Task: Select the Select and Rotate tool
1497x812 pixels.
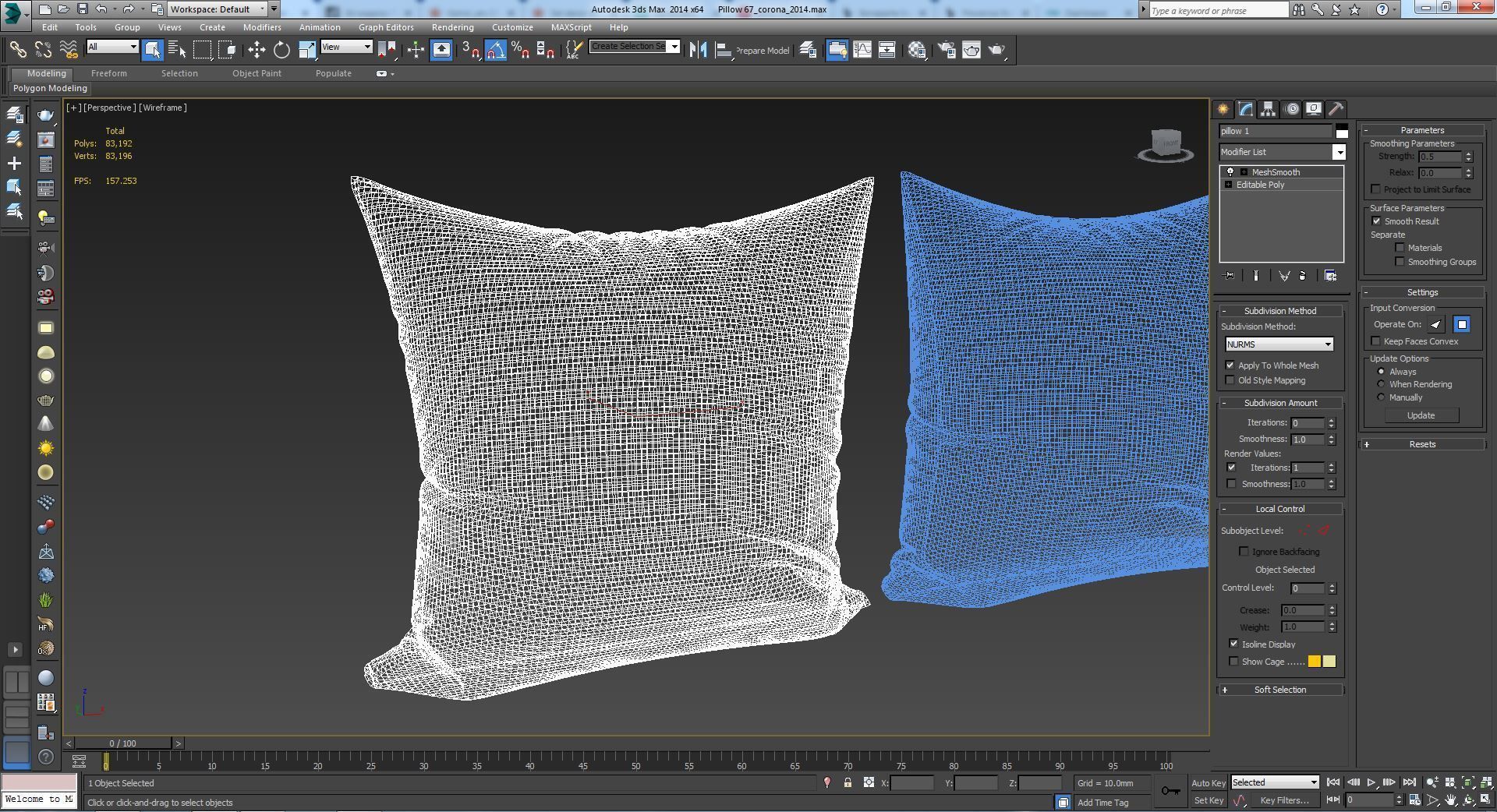Action: pyautogui.click(x=281, y=50)
